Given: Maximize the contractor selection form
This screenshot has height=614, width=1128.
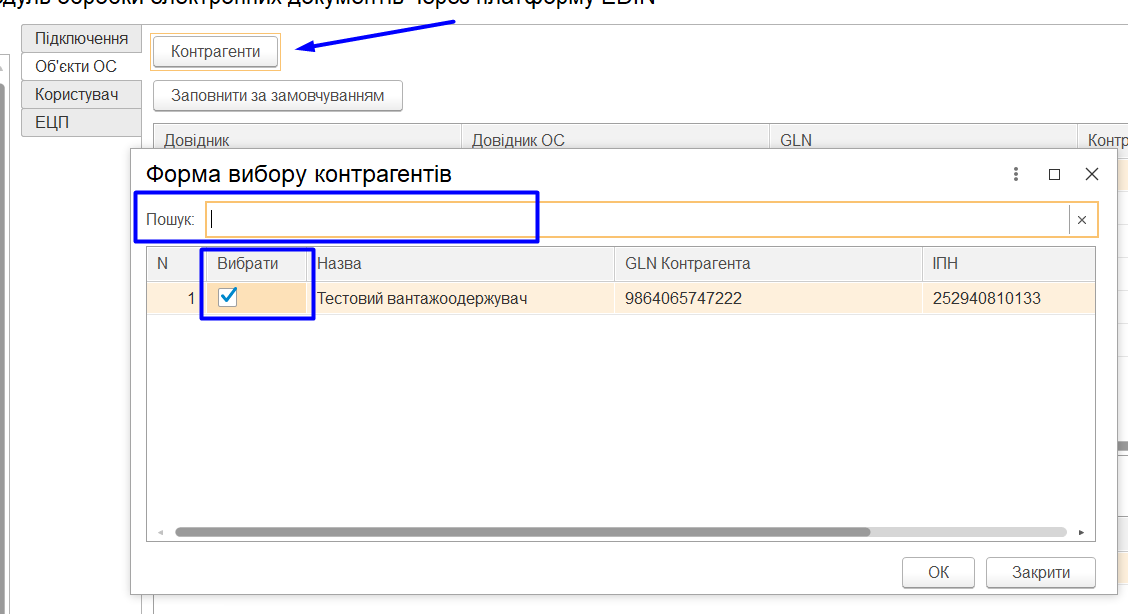Looking at the screenshot, I should [x=1055, y=174].
